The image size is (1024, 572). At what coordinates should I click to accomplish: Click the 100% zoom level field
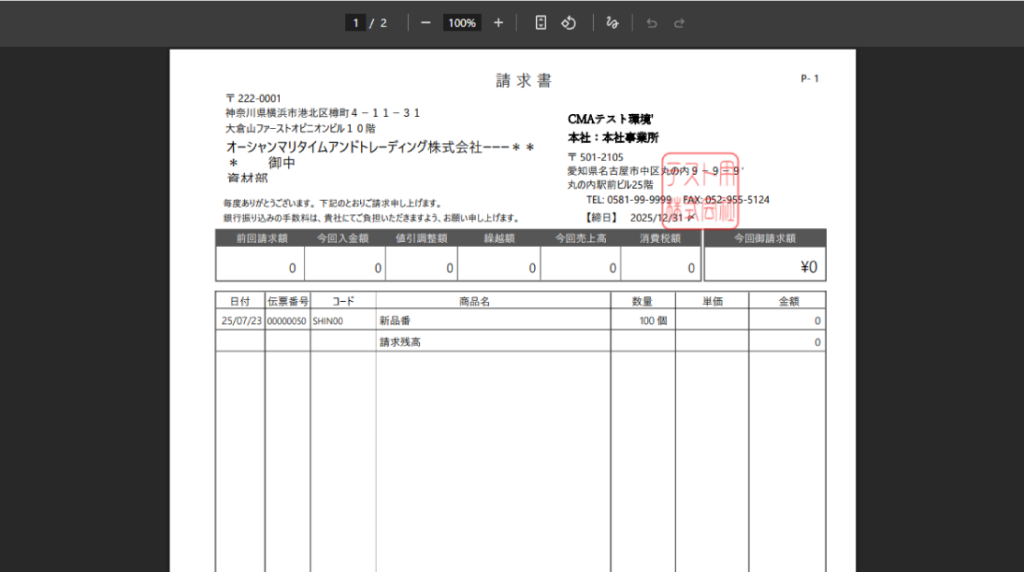click(461, 23)
